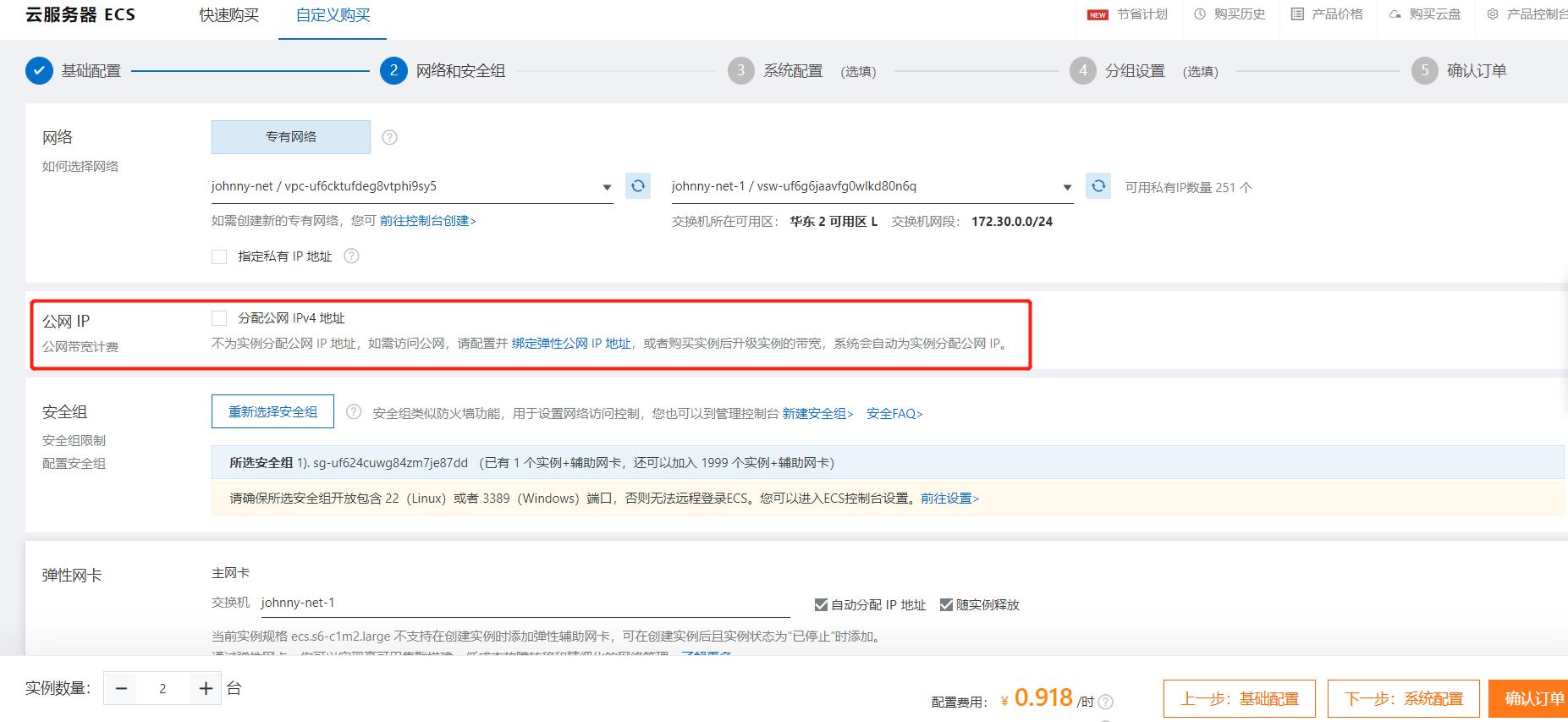
Task: Open help icon next to 重新选择安全组
Action: pyautogui.click(x=354, y=411)
